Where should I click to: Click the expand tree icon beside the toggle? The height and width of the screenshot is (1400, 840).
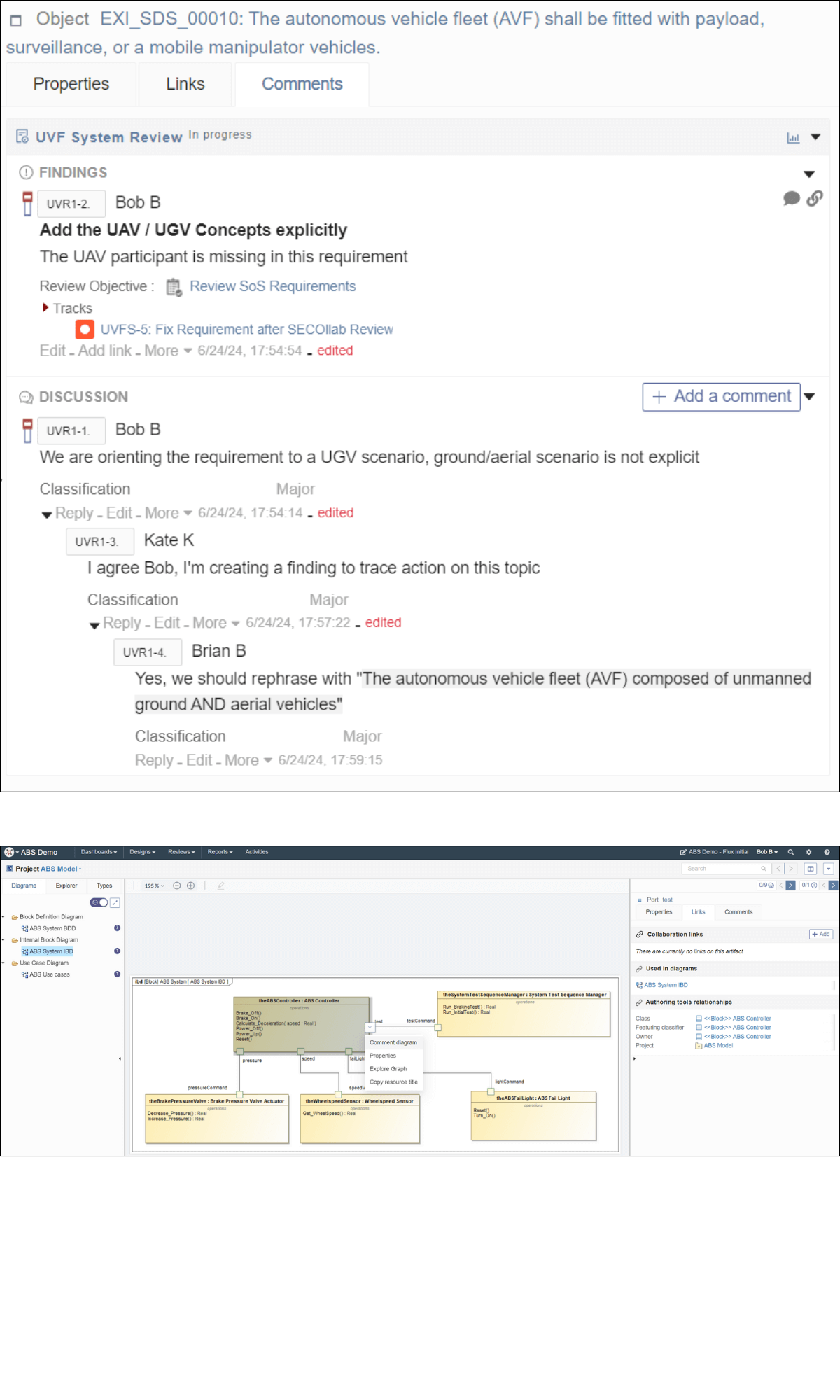pos(115,902)
